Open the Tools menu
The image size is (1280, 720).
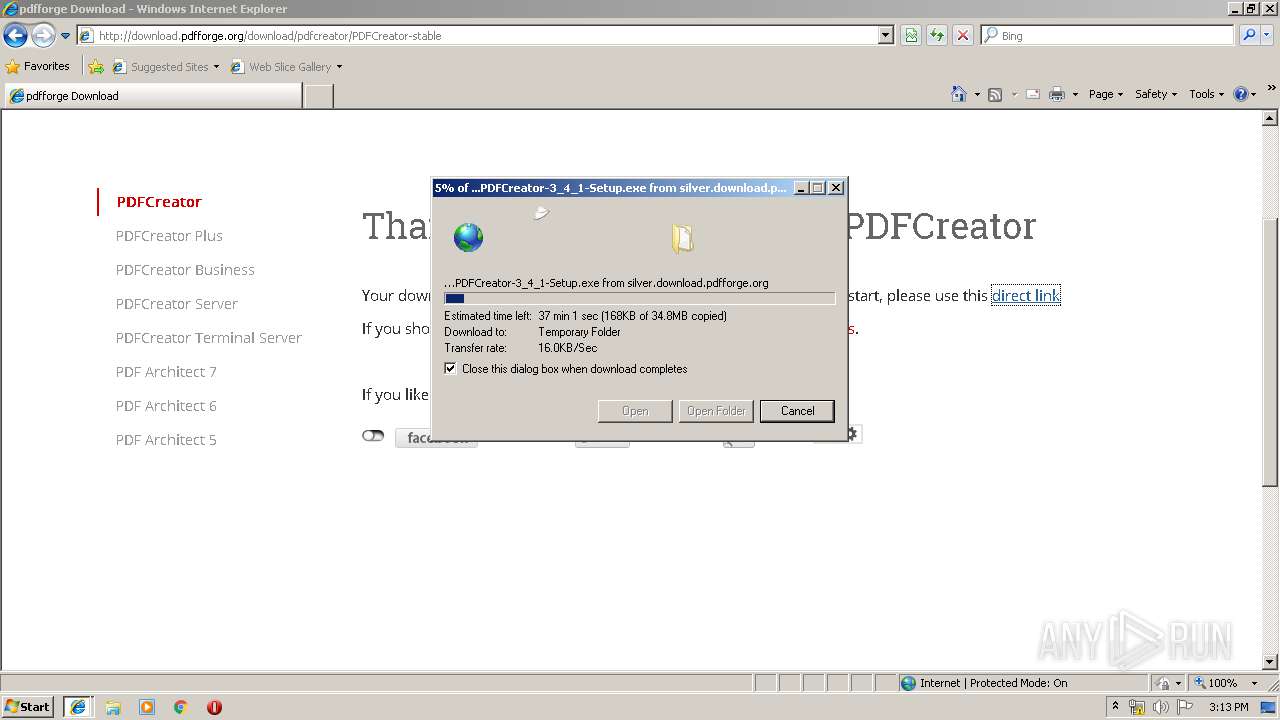[x=1206, y=94]
